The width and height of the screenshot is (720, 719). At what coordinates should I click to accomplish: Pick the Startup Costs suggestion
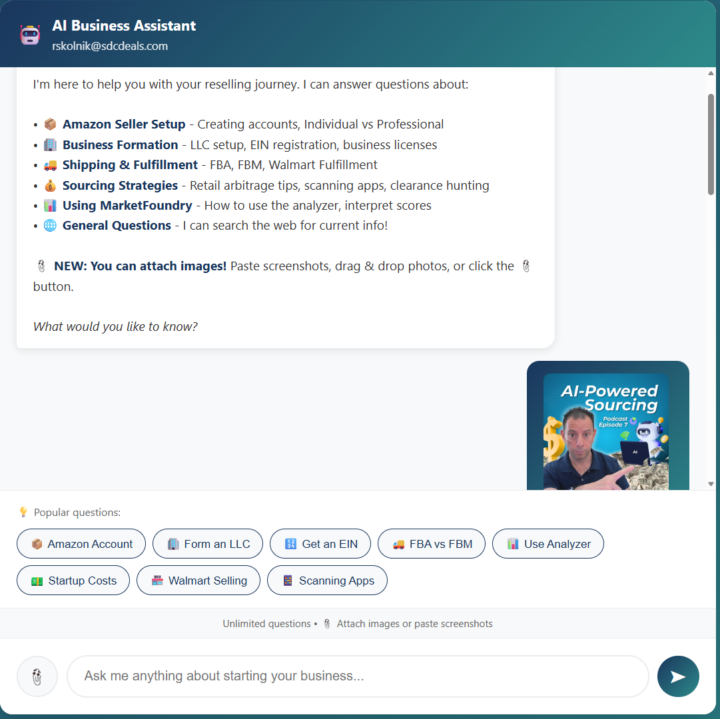click(73, 580)
